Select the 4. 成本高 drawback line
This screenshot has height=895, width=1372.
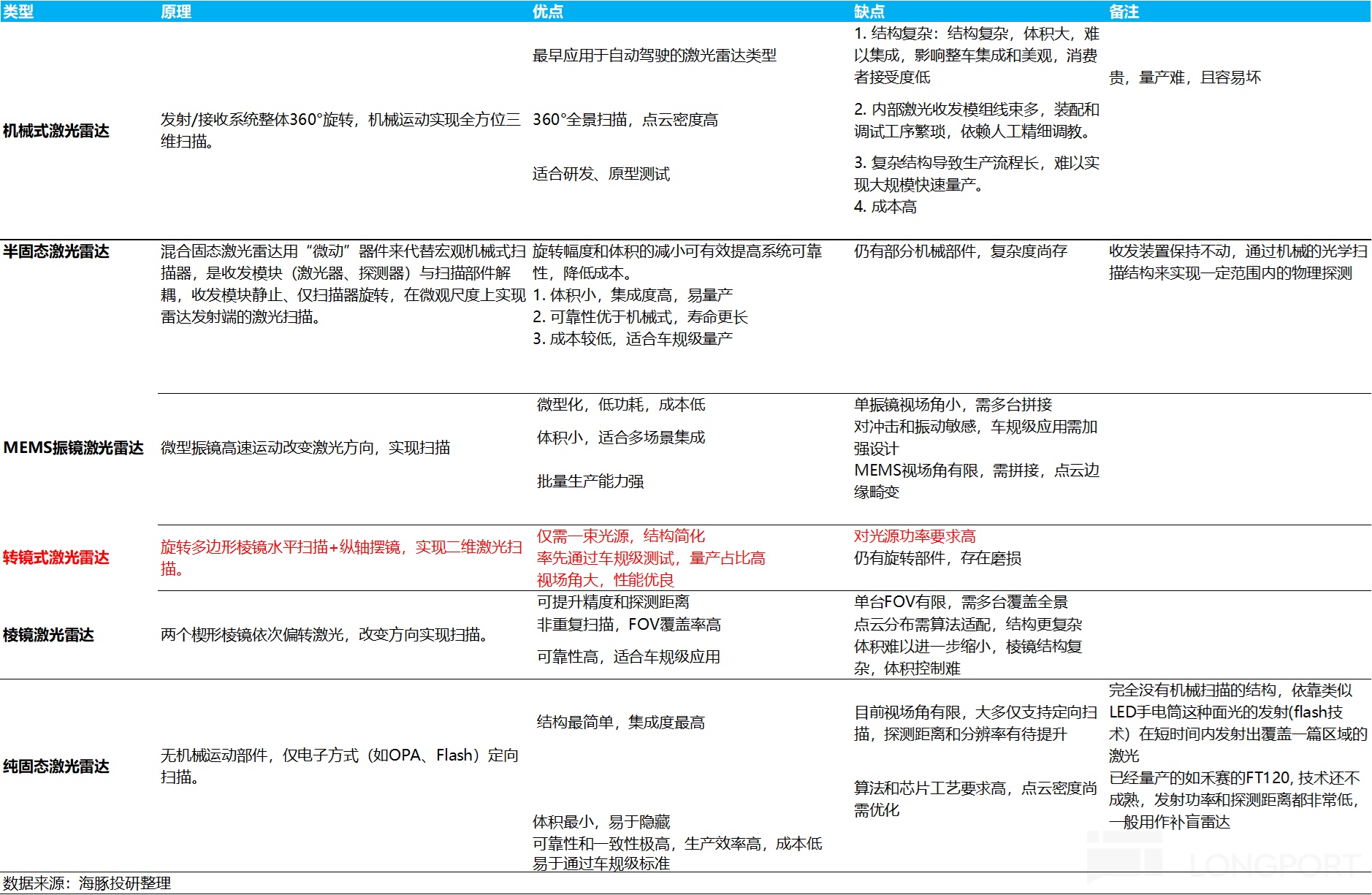point(885,207)
